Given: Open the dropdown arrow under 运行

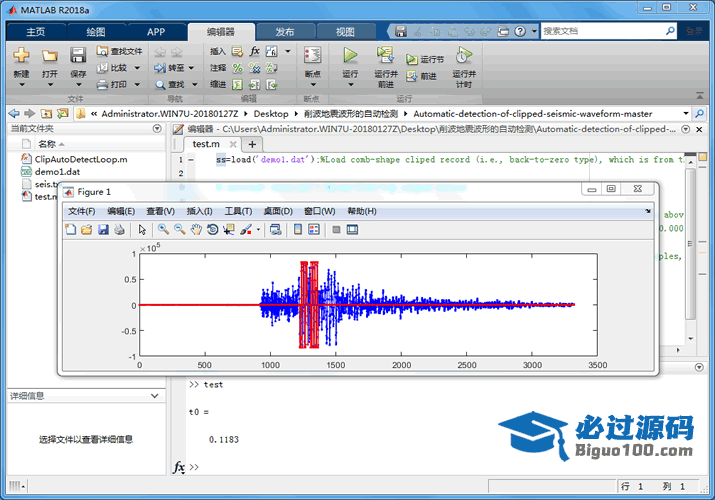Looking at the screenshot, I should [x=351, y=85].
